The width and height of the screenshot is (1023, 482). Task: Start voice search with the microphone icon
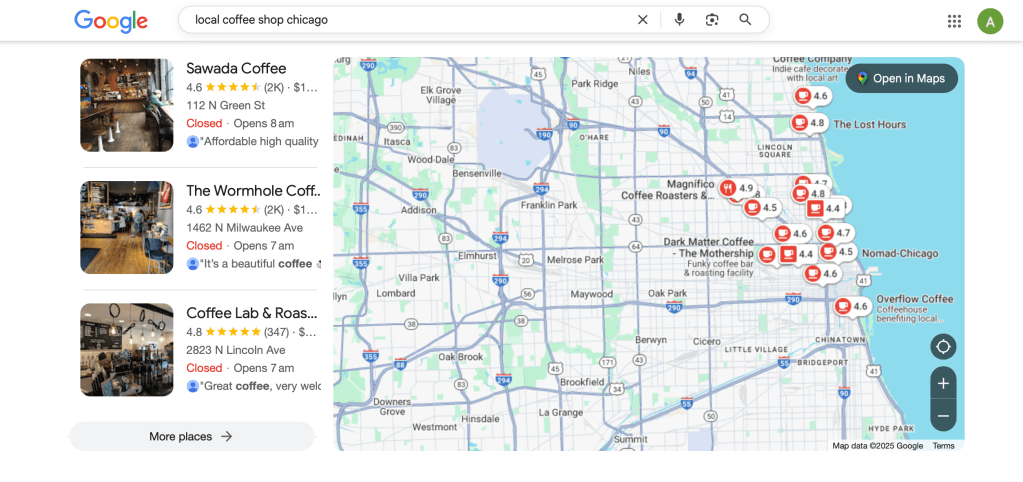click(679, 20)
